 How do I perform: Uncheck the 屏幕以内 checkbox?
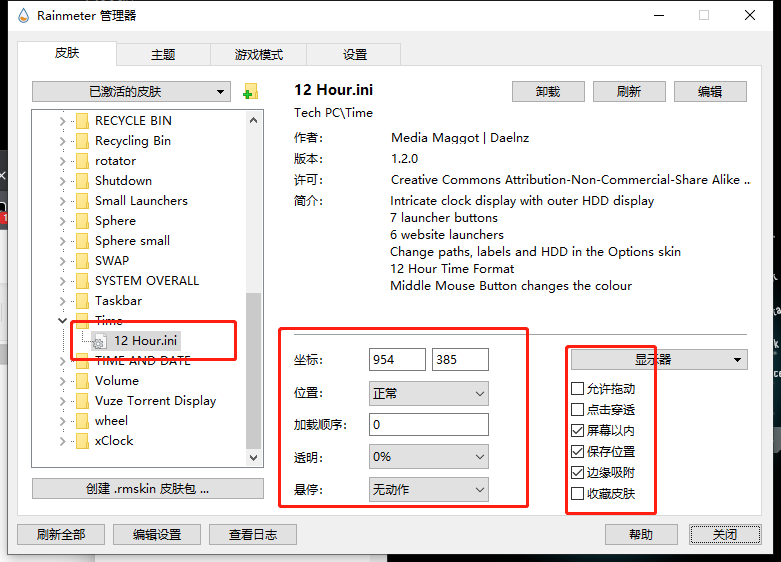[577, 430]
